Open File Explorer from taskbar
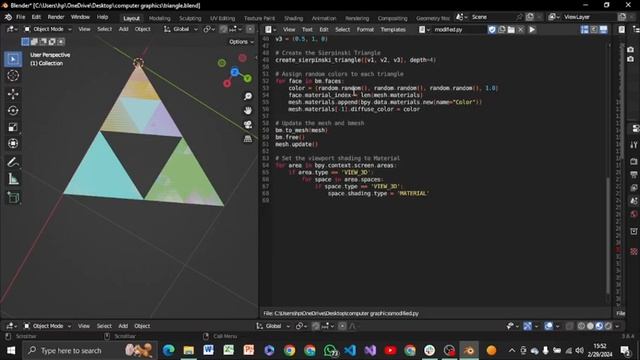Viewport: 640px width, 360px height. pos(188,350)
